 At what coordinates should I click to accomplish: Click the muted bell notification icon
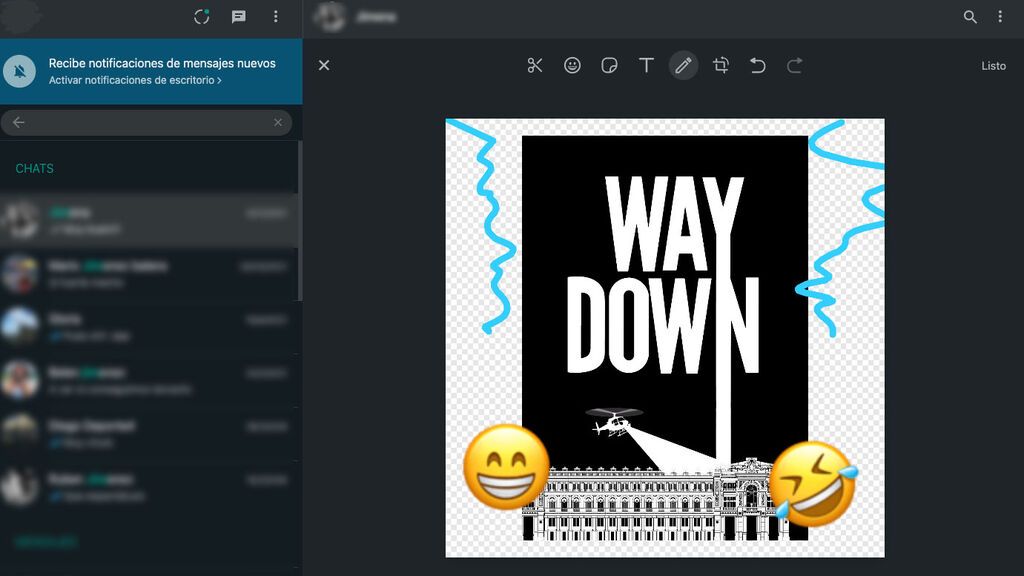[x=20, y=71]
